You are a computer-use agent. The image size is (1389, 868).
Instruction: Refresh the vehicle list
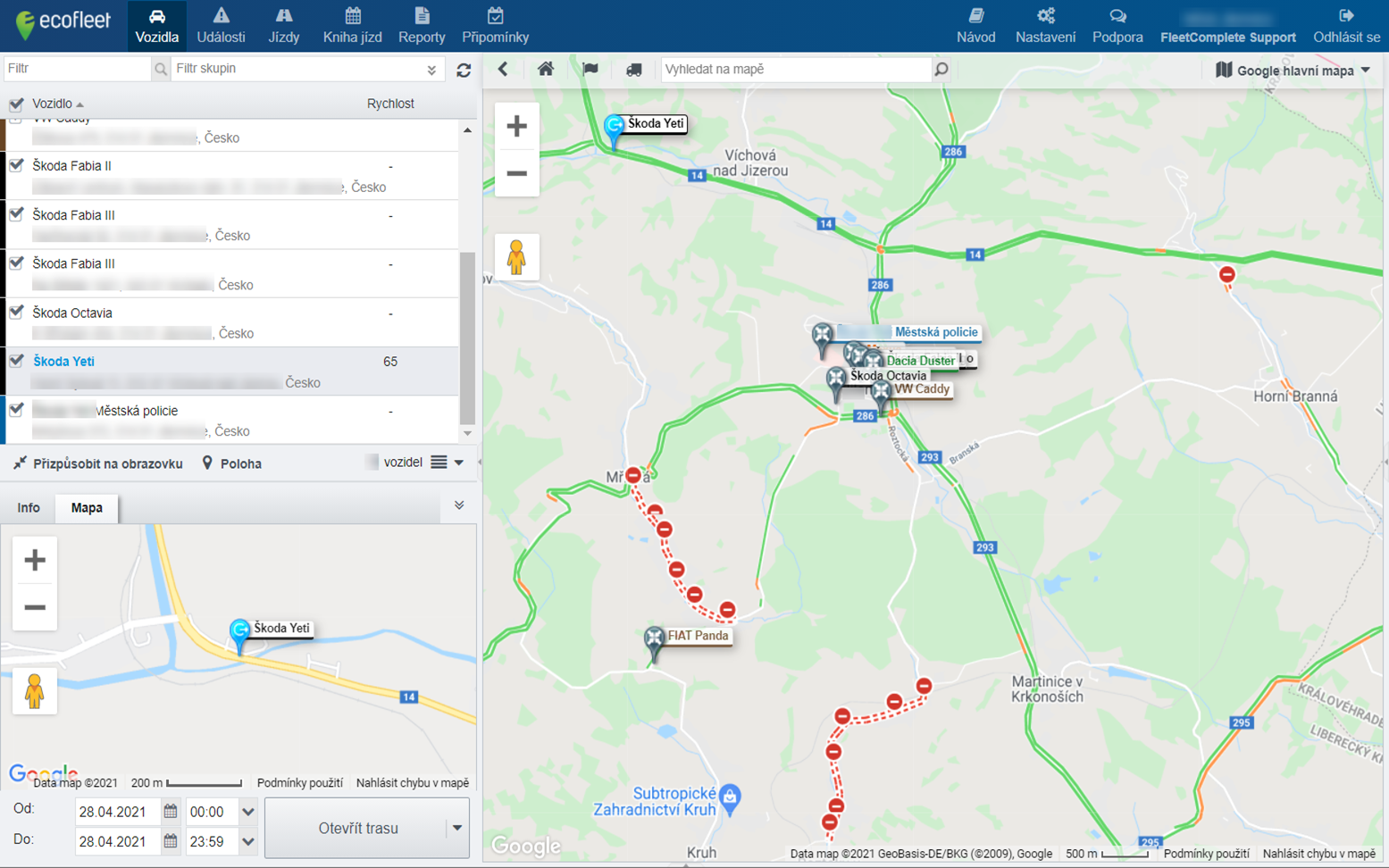pyautogui.click(x=464, y=70)
